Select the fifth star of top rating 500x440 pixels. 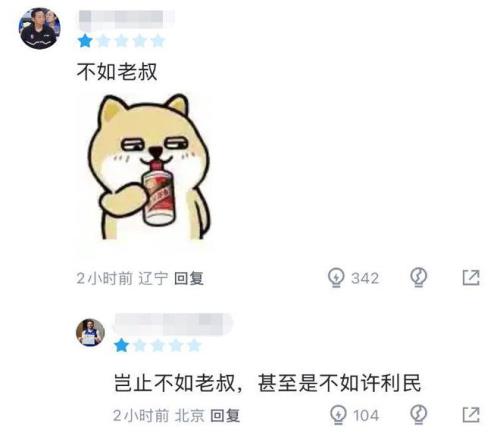[158, 41]
